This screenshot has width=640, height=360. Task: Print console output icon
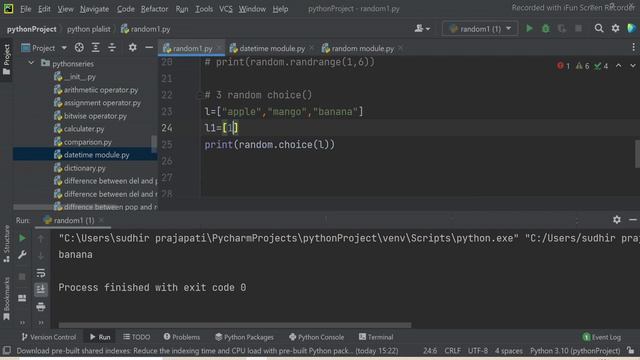pos(41,307)
